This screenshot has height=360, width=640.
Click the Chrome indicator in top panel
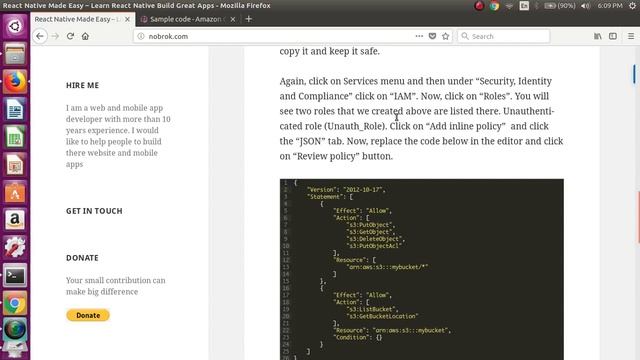click(x=494, y=6)
